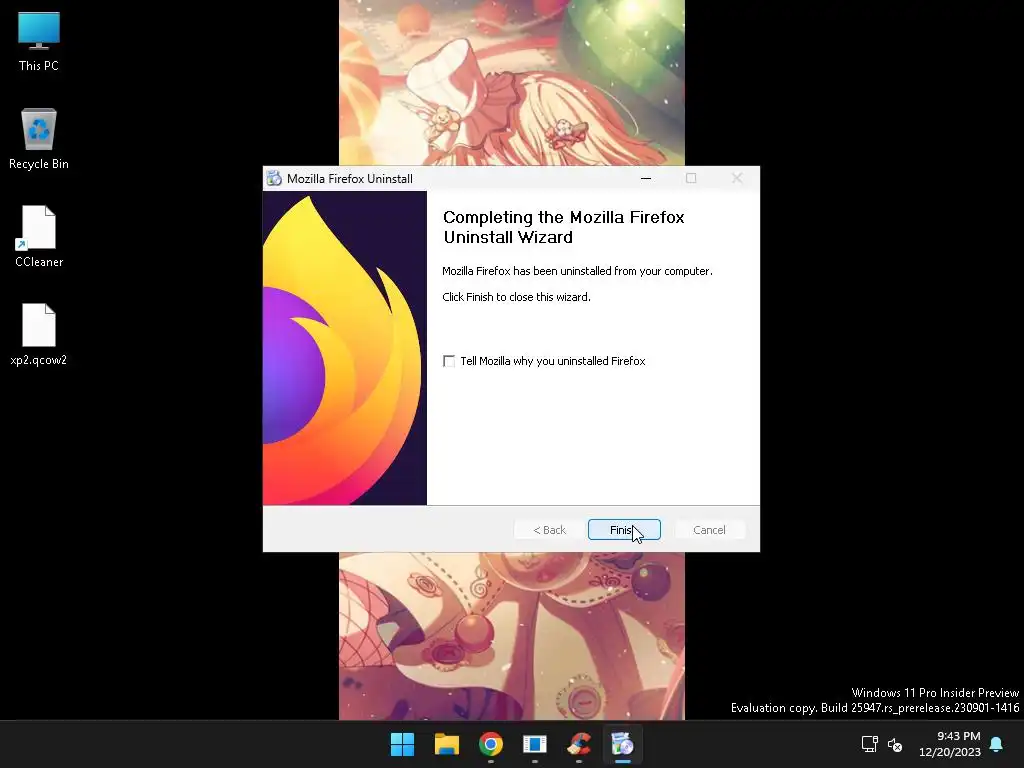This screenshot has width=1024, height=768.
Task: Click the 'Mozilla Firefox Uninstall' title text
Action: point(349,179)
